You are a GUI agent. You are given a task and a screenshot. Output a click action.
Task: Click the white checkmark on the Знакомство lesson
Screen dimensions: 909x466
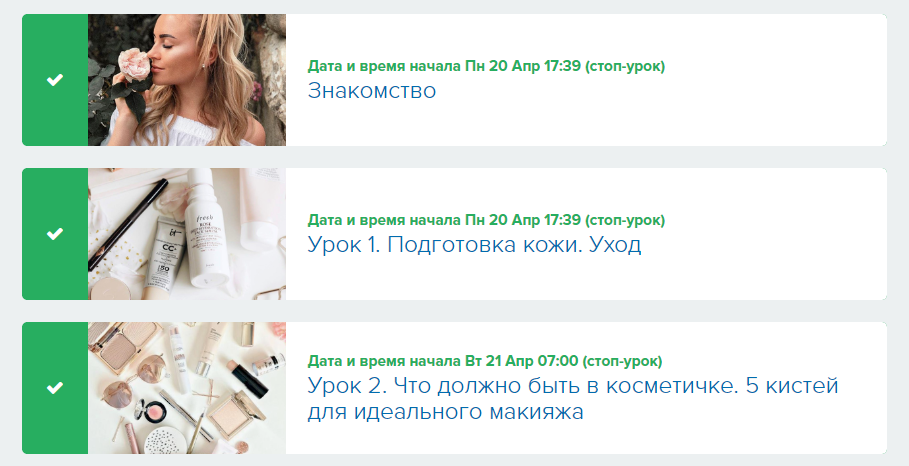[55, 80]
